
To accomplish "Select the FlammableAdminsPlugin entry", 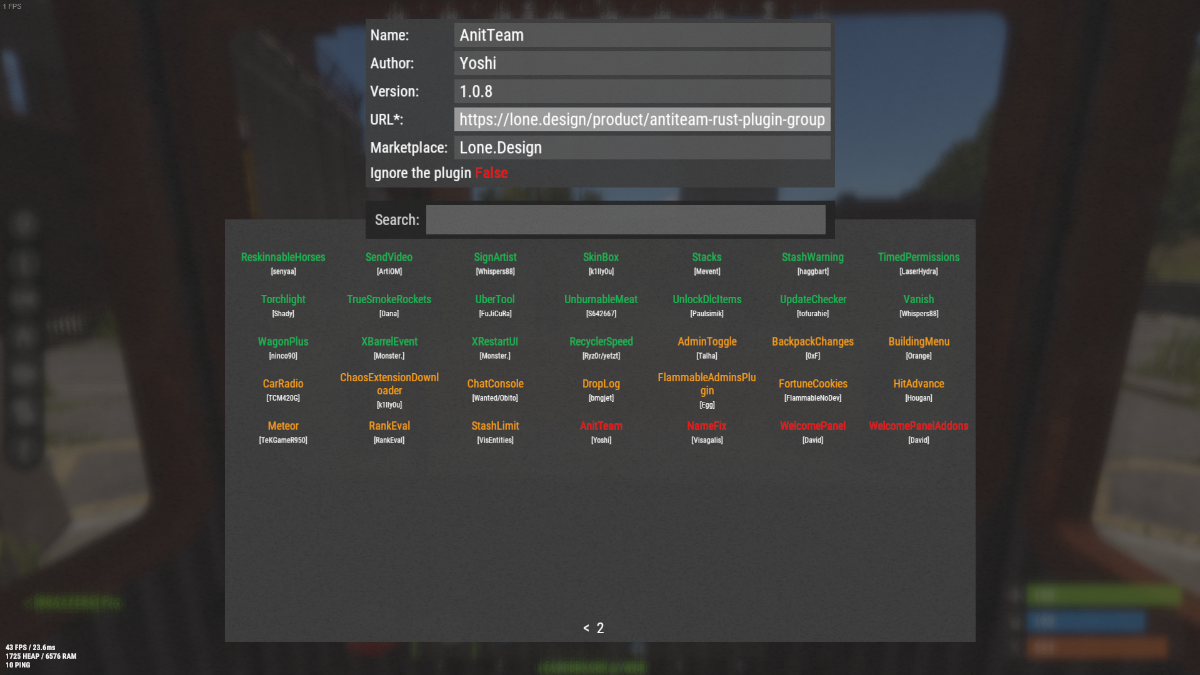I will 707,383.
